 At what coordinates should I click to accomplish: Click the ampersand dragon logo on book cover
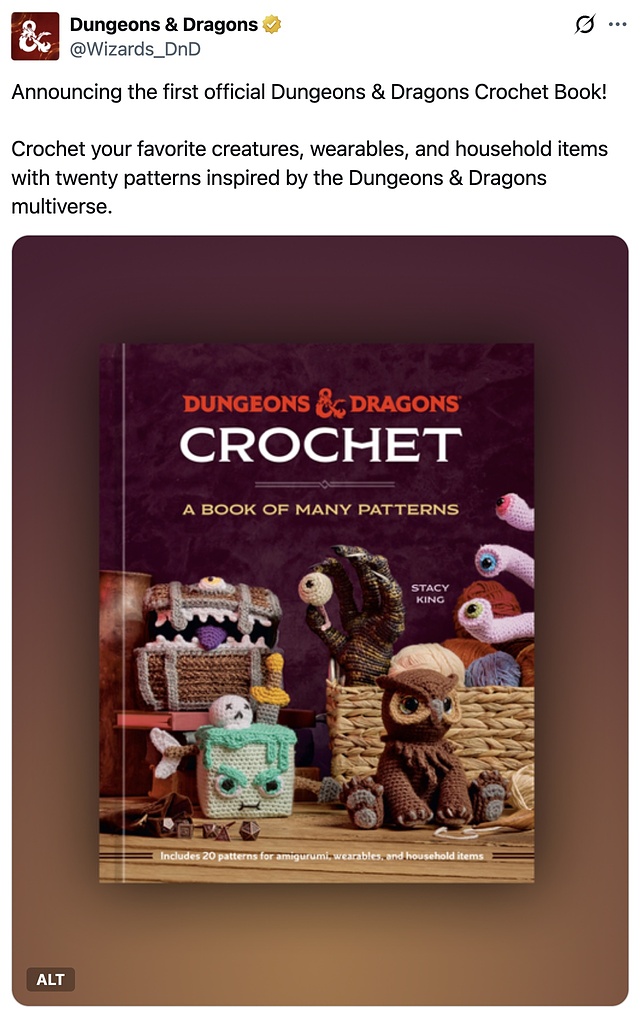(x=331, y=403)
